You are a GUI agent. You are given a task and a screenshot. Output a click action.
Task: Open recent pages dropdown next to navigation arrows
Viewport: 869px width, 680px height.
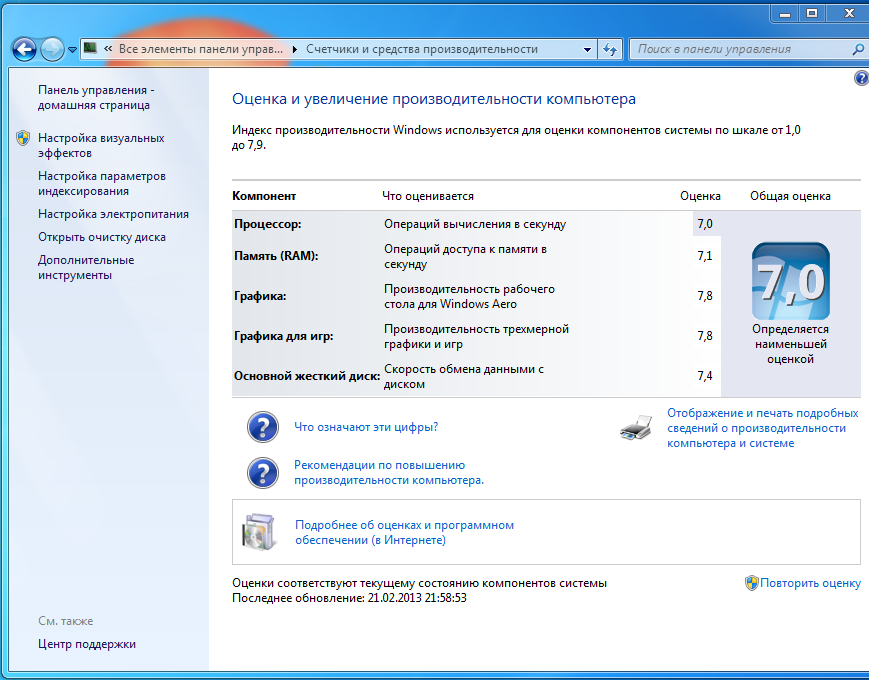[72, 50]
